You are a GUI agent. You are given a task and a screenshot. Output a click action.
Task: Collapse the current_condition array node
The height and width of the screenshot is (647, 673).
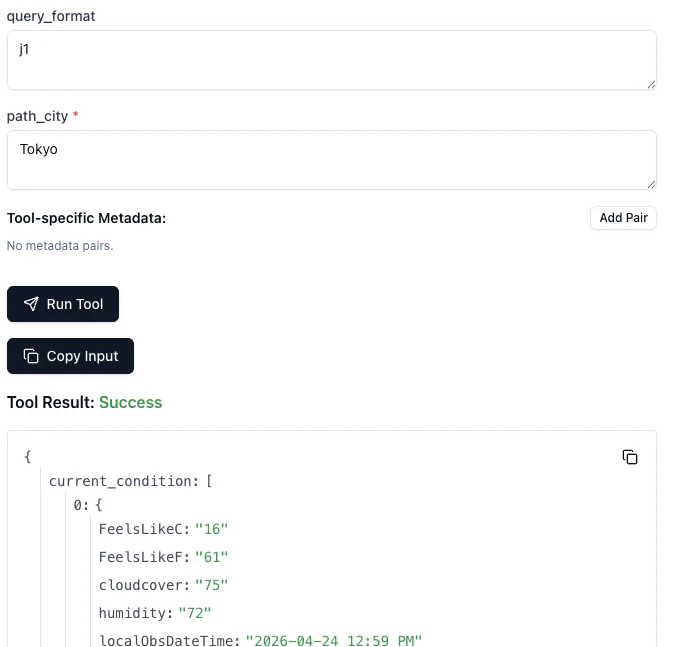pyautogui.click(x=130, y=481)
